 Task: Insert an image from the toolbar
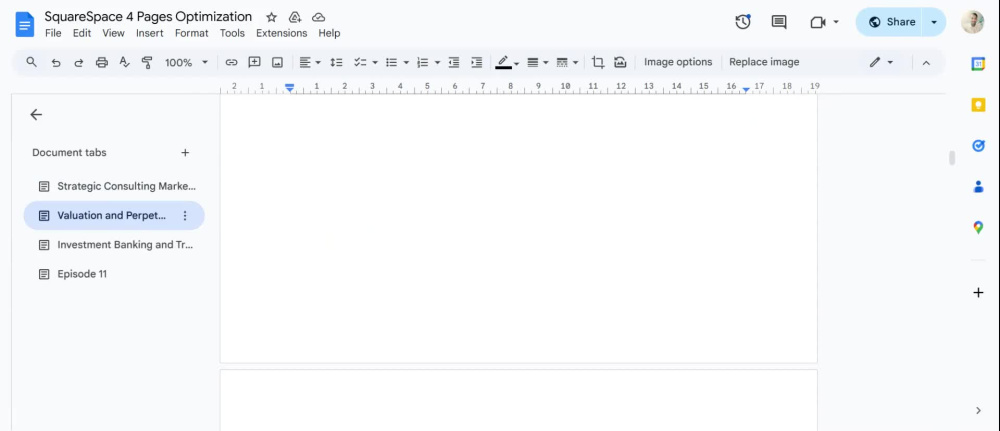coord(277,62)
